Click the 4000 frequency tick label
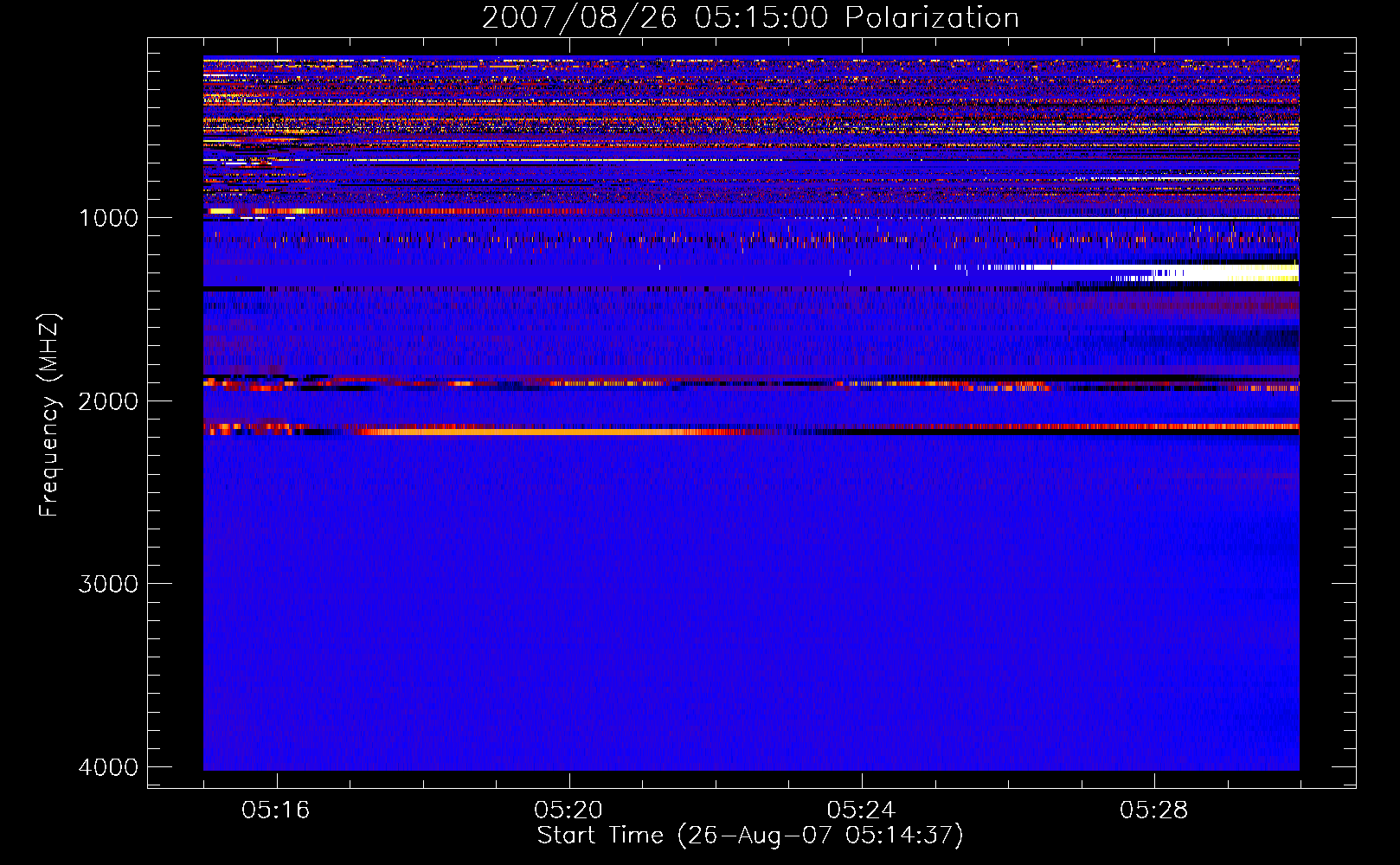The height and width of the screenshot is (865, 1400). [x=108, y=767]
